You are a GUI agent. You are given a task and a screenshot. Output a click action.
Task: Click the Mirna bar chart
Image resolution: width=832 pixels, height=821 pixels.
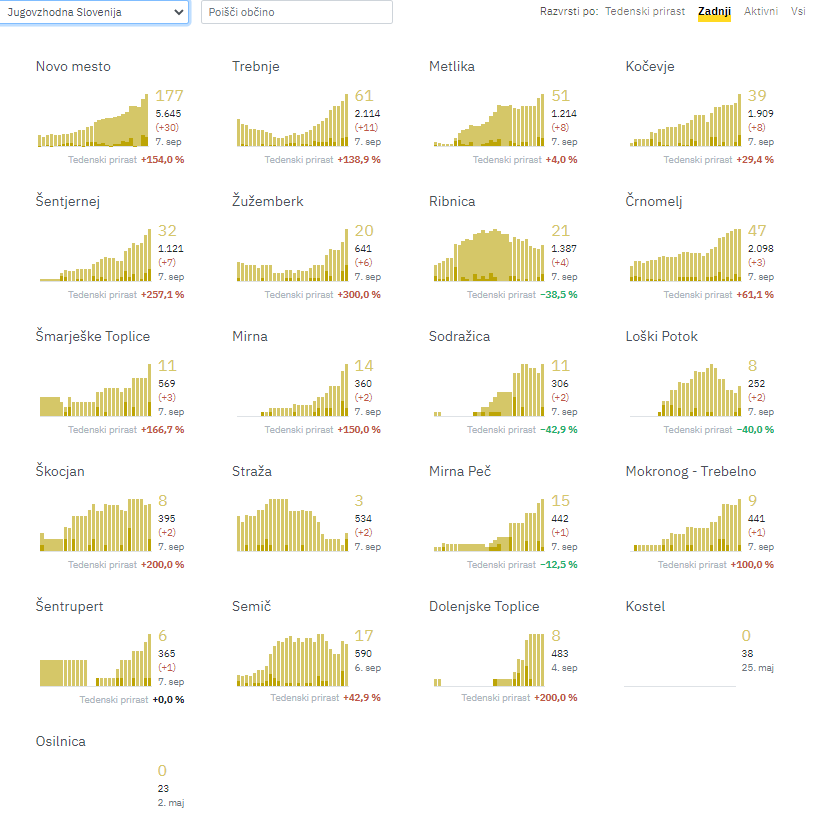(292, 390)
